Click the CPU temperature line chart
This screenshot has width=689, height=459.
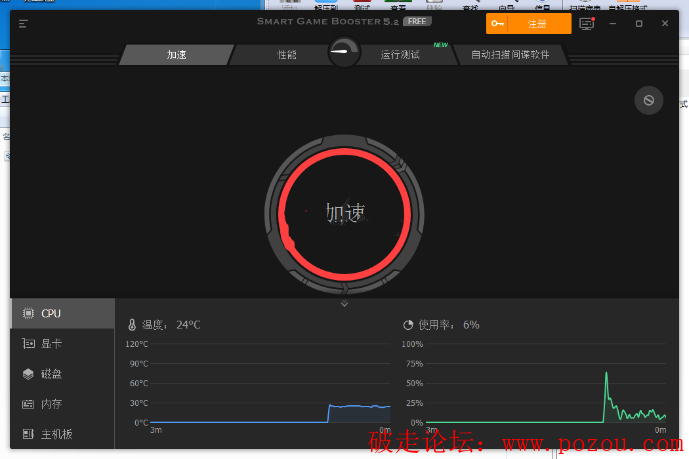pyautogui.click(x=270, y=385)
